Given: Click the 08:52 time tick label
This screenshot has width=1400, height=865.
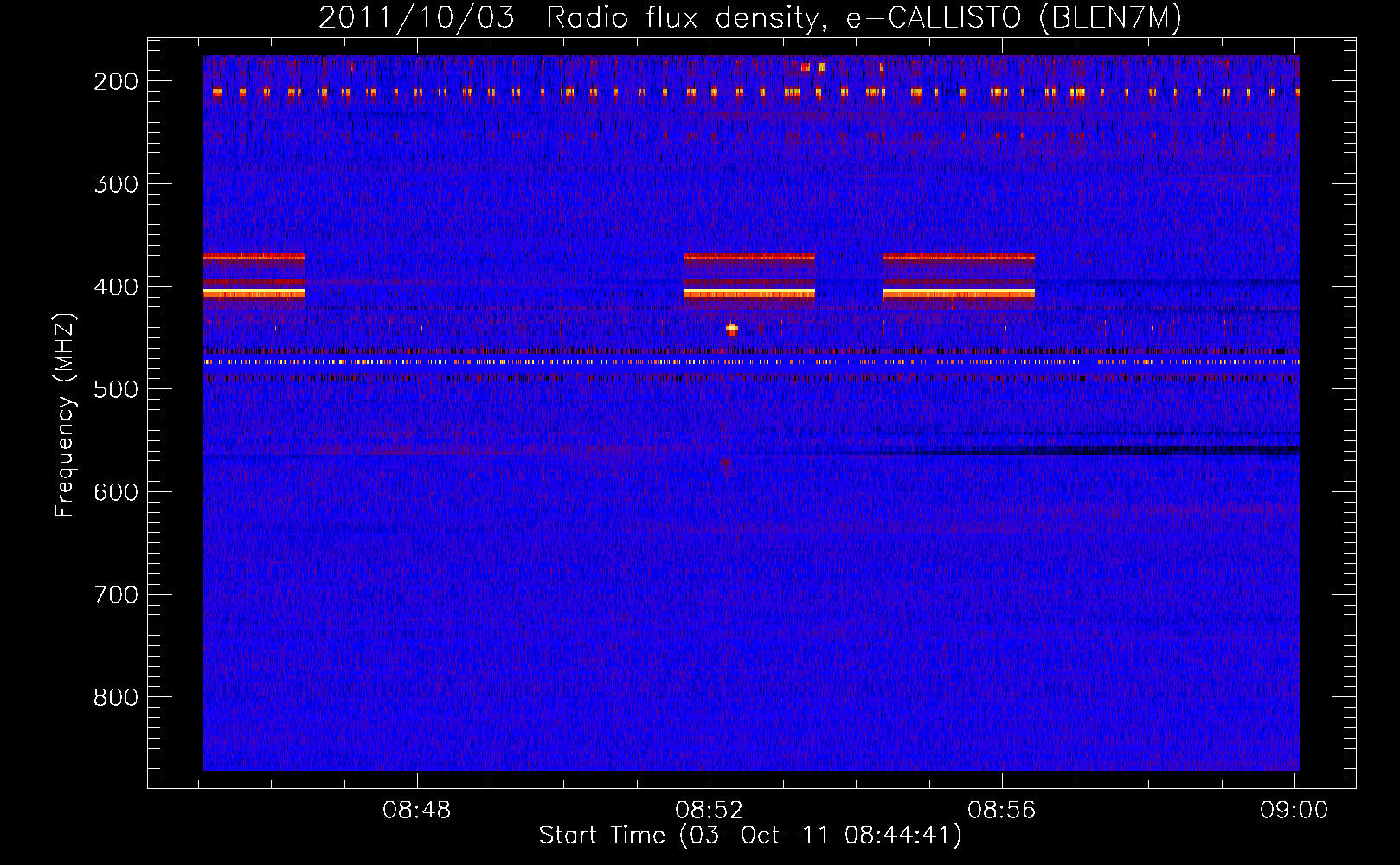Looking at the screenshot, I should (710, 811).
